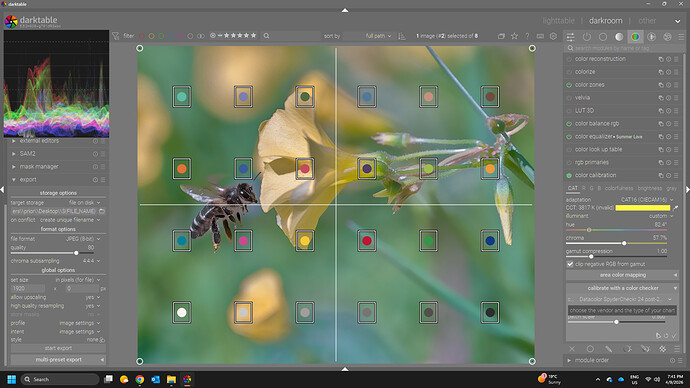Screen dimensions: 690x388
Task: Toggle sort order direction icon
Action: (x=401, y=36)
